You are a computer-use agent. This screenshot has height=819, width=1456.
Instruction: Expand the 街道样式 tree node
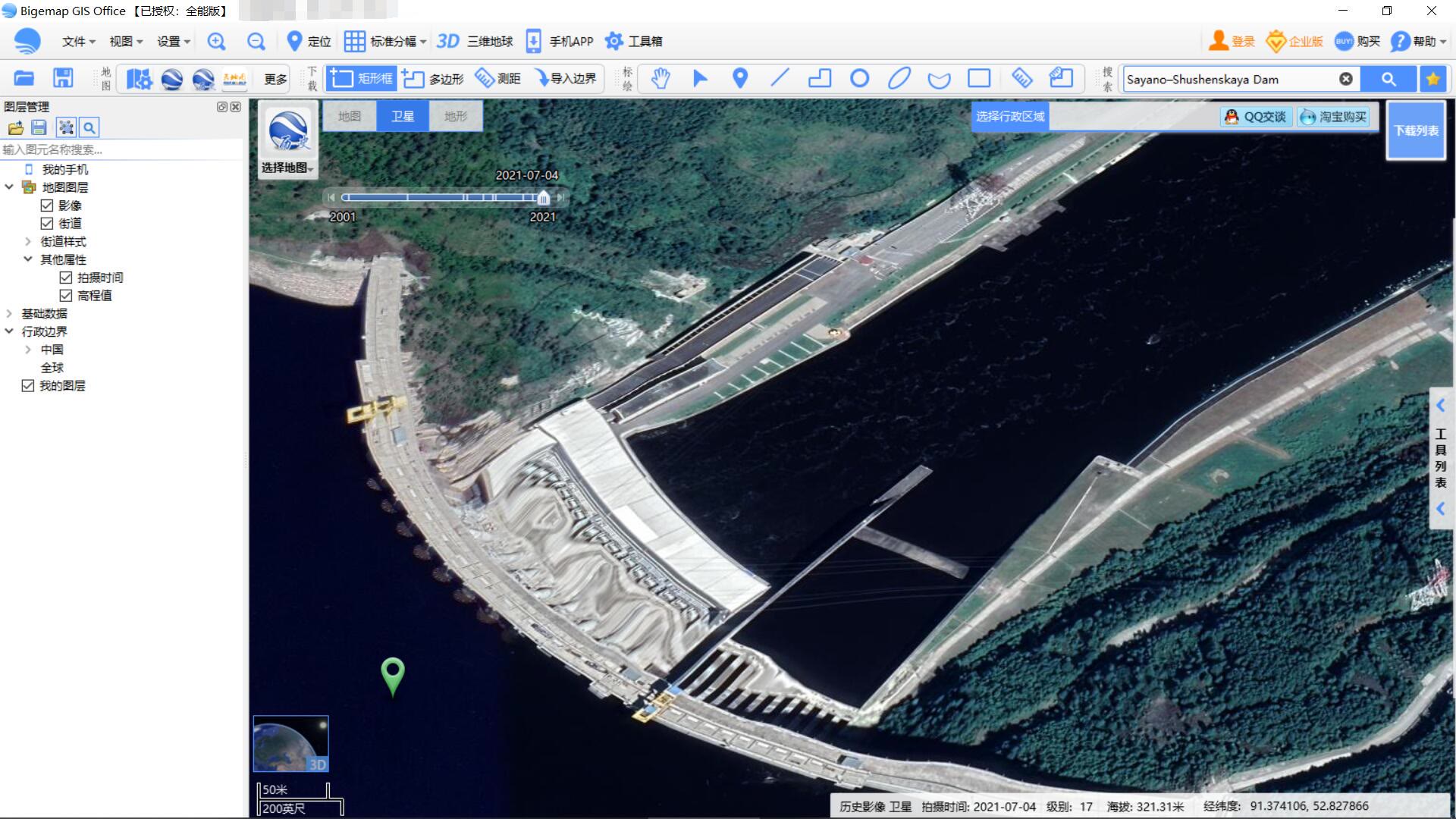[x=28, y=242]
